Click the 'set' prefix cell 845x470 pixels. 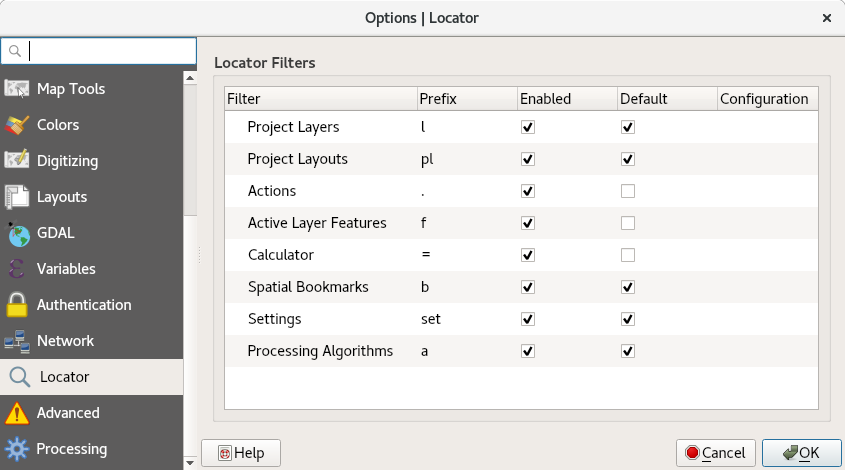tap(467, 319)
